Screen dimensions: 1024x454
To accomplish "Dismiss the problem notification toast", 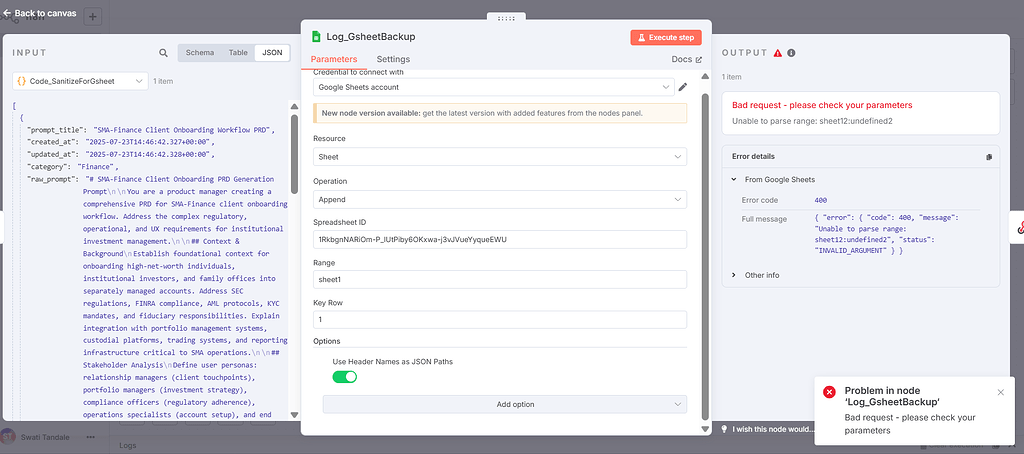I will point(1000,392).
